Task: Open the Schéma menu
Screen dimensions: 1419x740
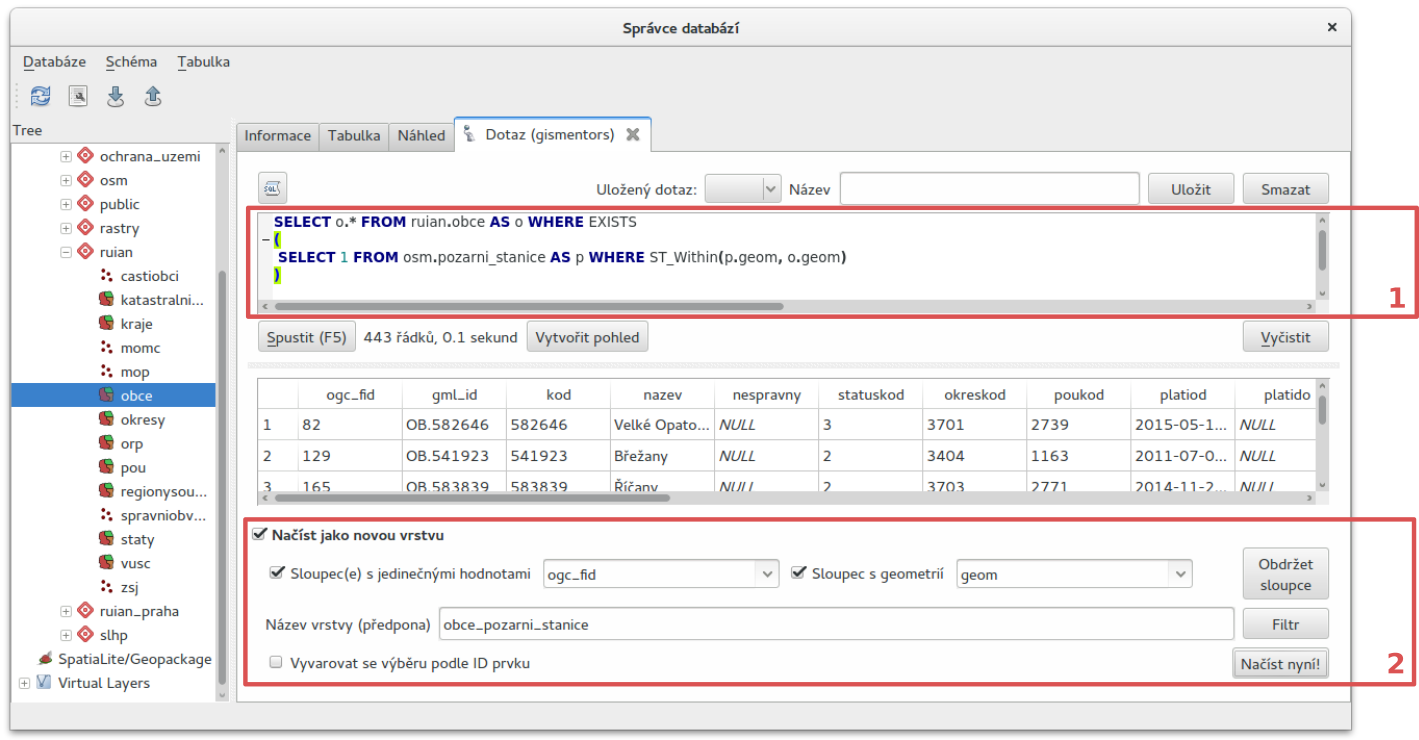Action: point(131,62)
